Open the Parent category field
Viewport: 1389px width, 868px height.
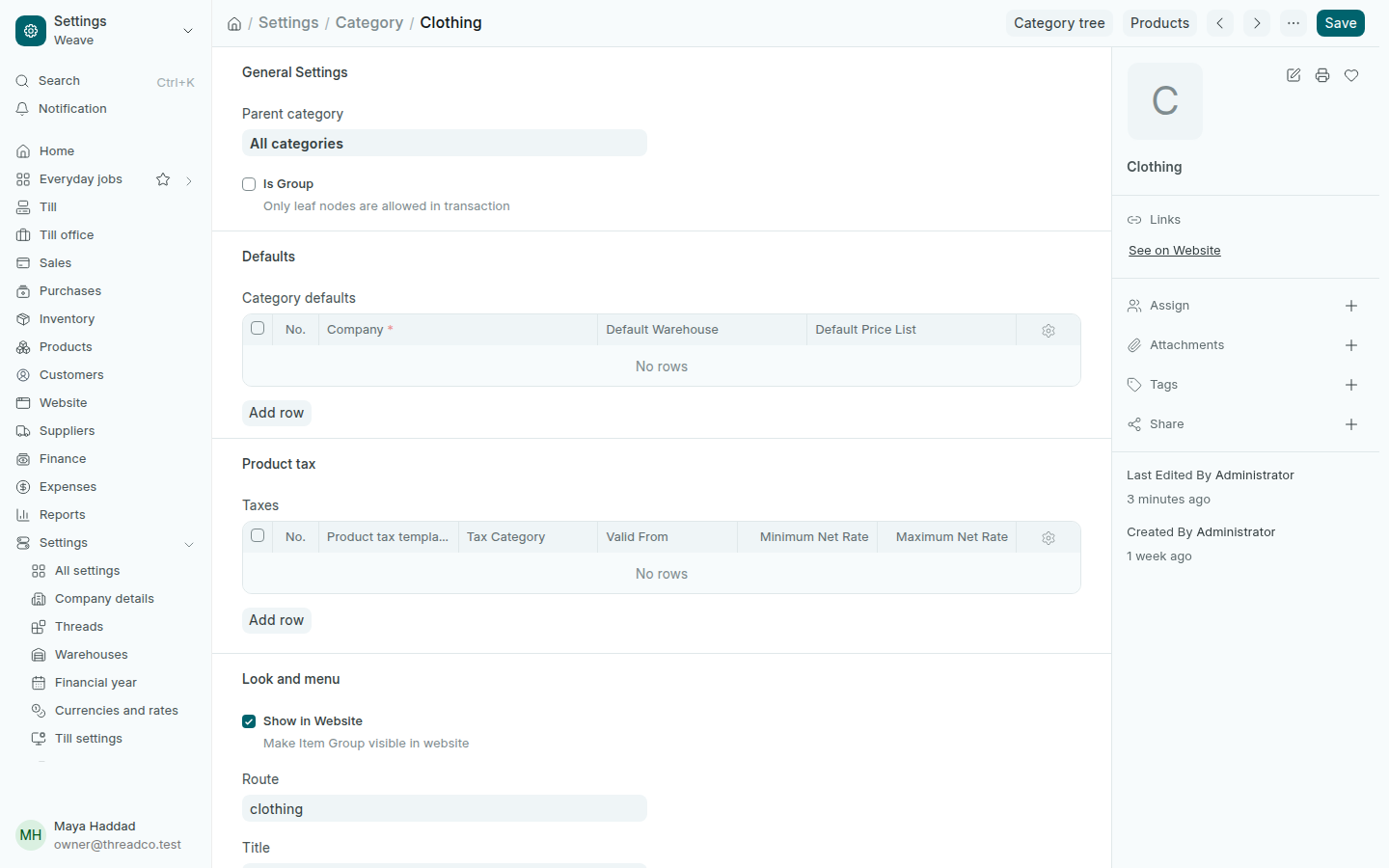pyautogui.click(x=445, y=144)
